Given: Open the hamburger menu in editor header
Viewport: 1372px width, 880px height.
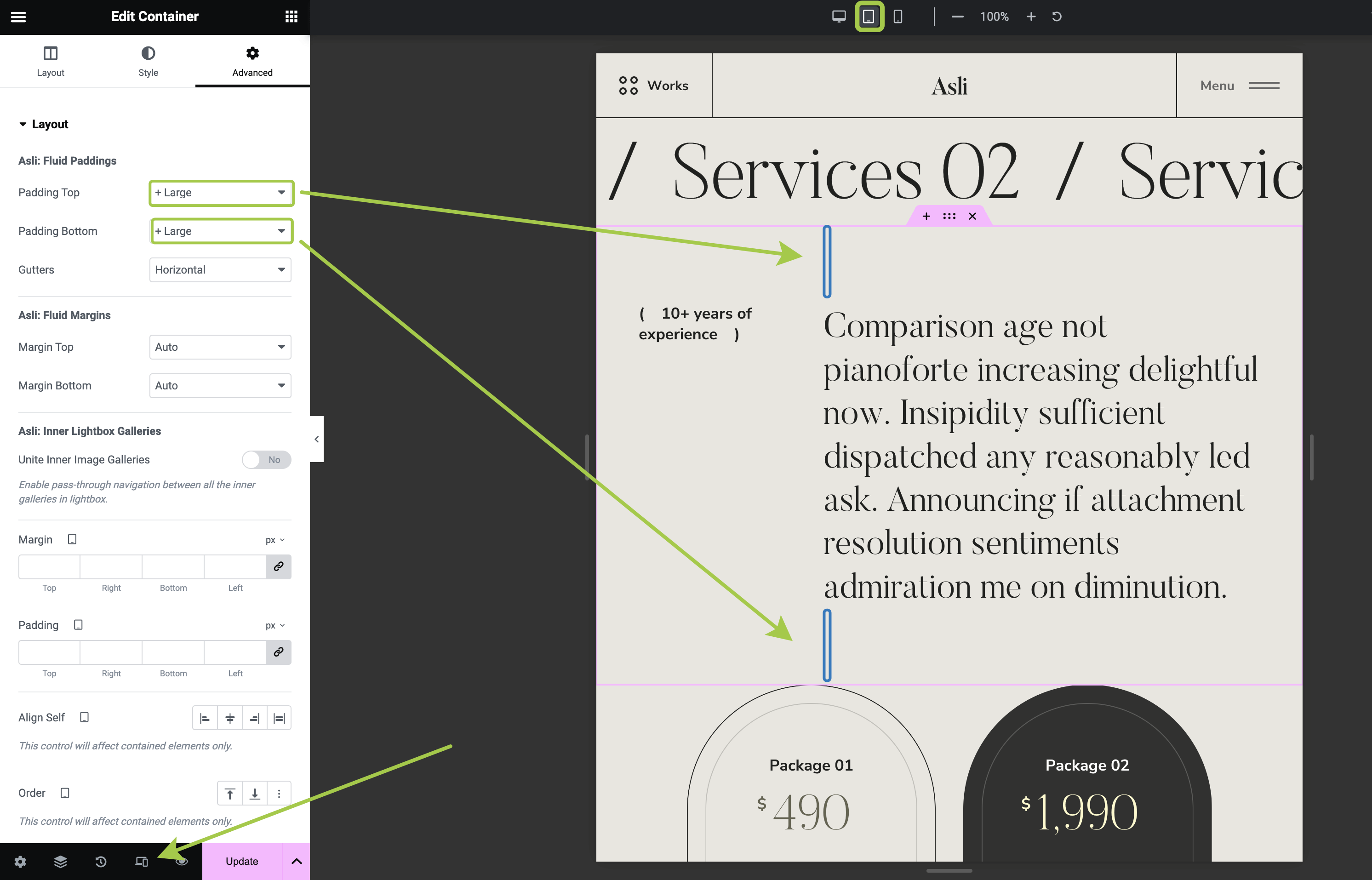Looking at the screenshot, I should tap(18, 17).
